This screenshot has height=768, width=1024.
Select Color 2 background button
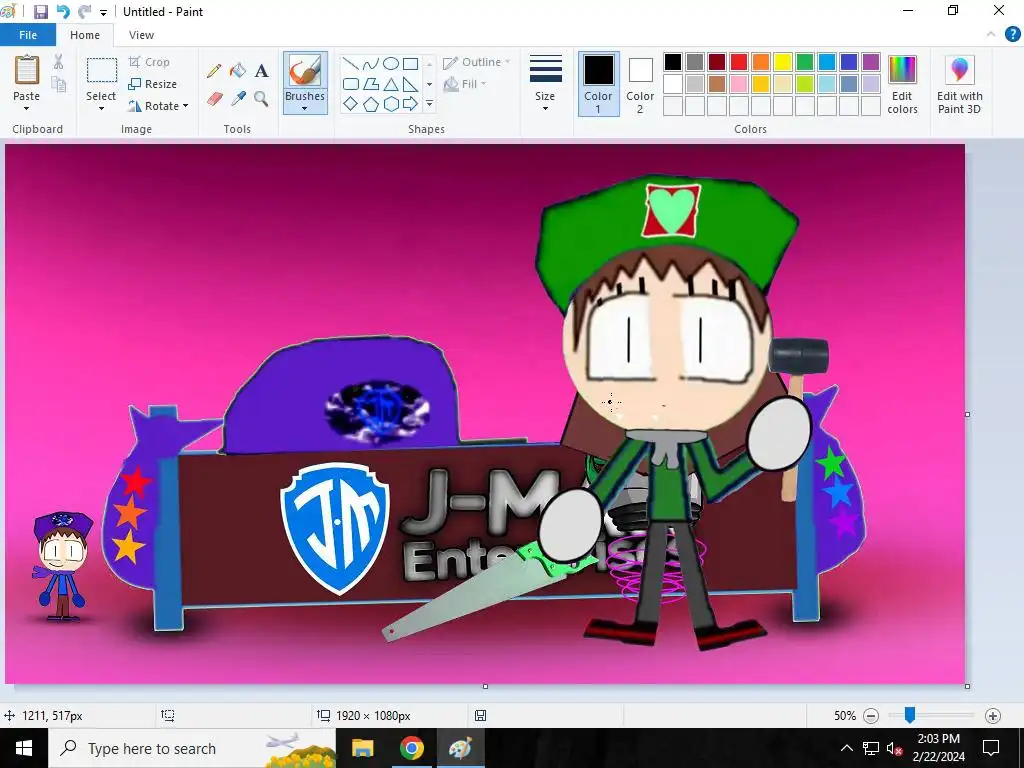640,84
